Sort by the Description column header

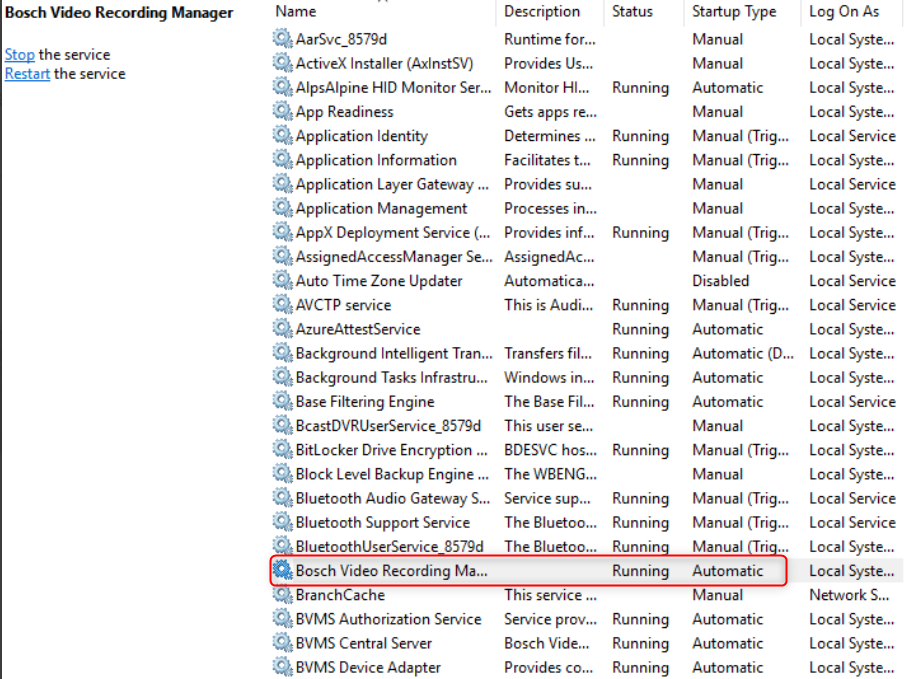[x=542, y=11]
